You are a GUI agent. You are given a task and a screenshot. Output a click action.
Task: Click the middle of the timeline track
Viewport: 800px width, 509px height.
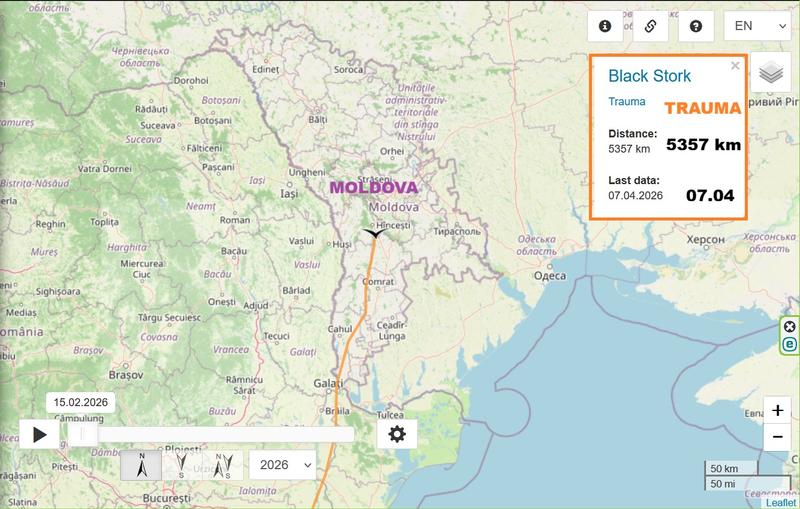click(x=211, y=435)
